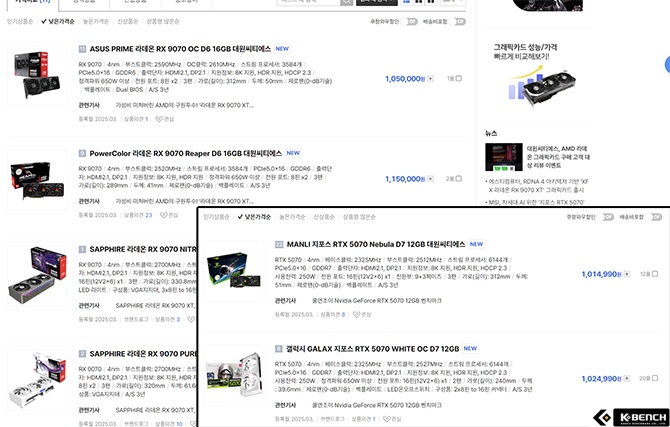Open SAPPHIRE 라데온 RX 9070 PURE title
This screenshot has height=427, width=670.
143,354
